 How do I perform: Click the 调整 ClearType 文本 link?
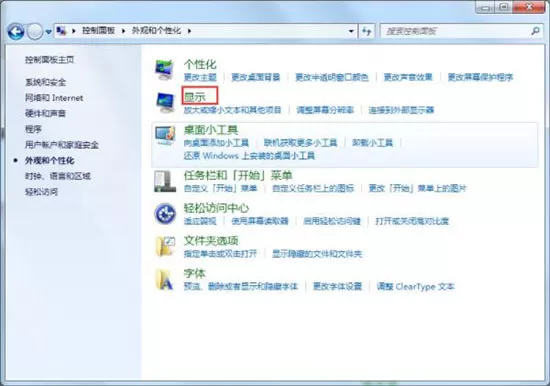[416, 286]
